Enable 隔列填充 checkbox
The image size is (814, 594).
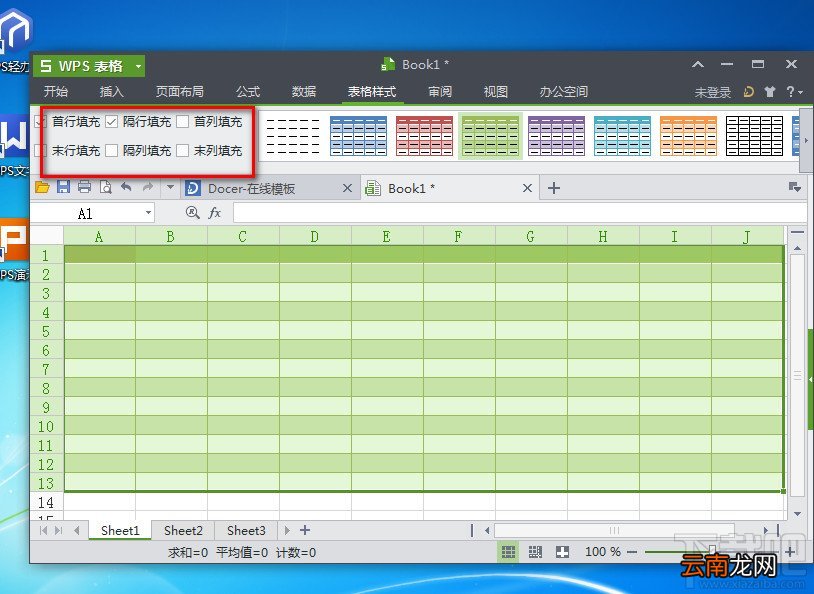click(x=111, y=151)
